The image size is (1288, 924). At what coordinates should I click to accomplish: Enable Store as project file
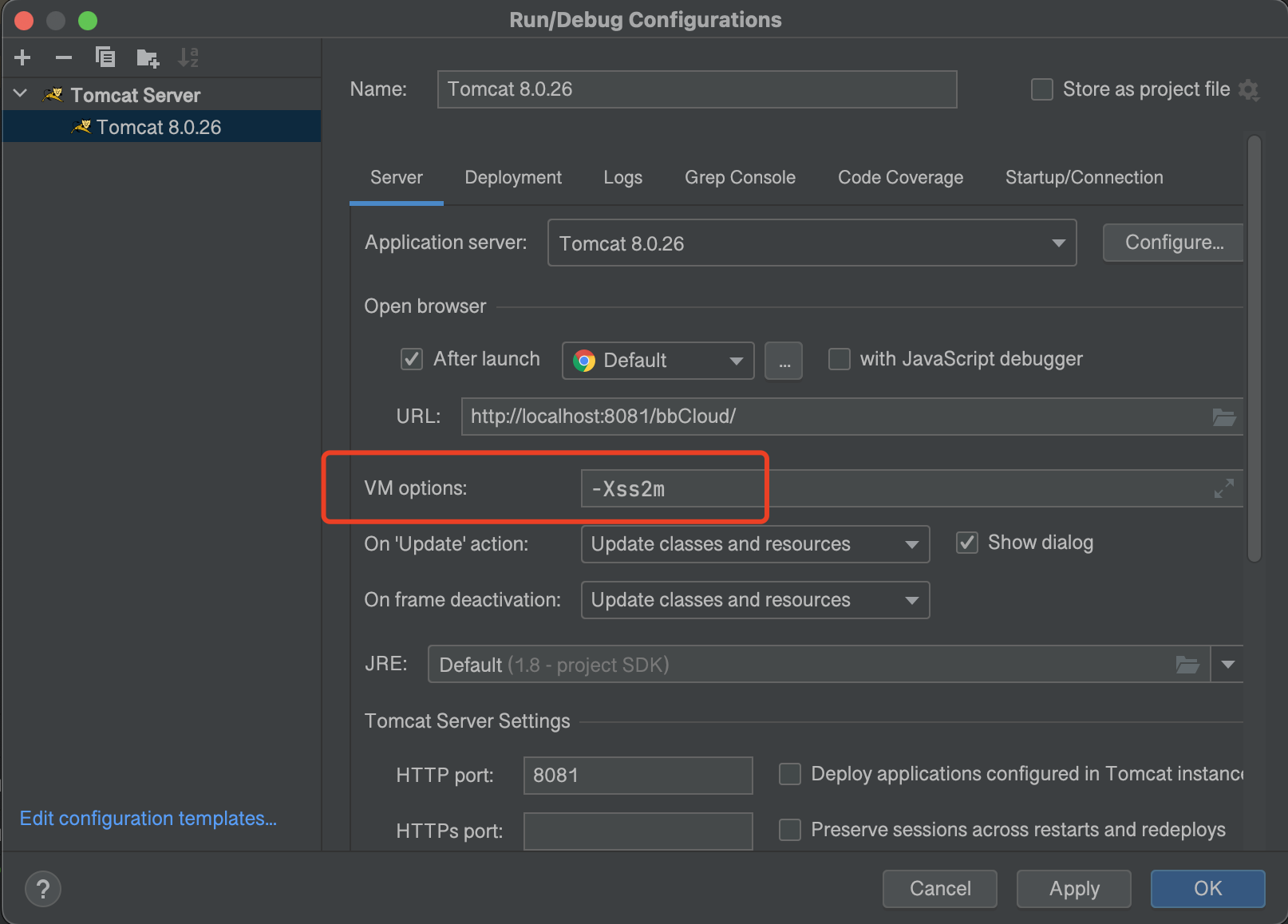1041,89
